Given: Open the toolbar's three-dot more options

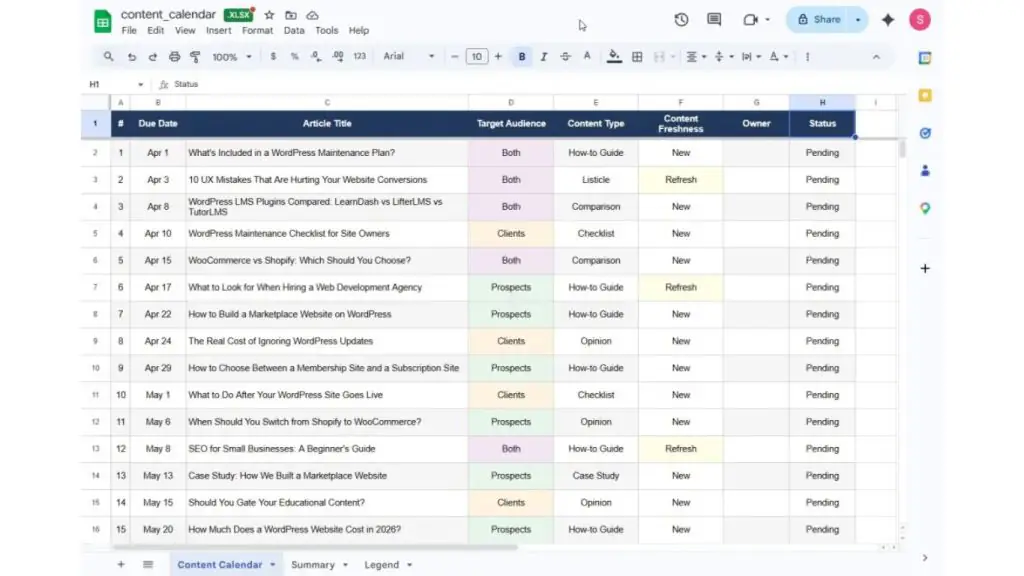Looking at the screenshot, I should [x=808, y=57].
